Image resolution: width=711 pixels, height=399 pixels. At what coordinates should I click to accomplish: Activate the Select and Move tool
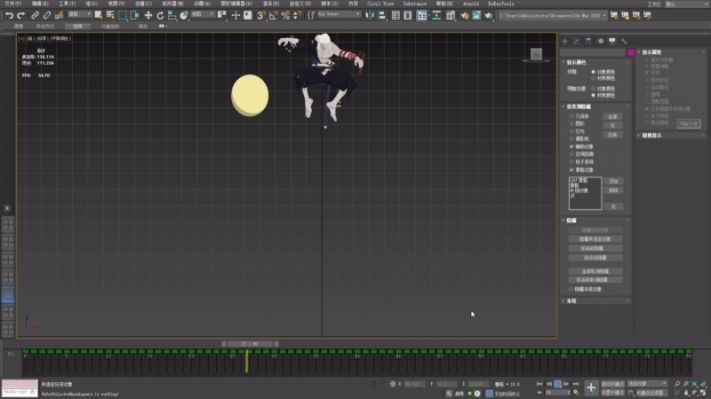click(148, 15)
